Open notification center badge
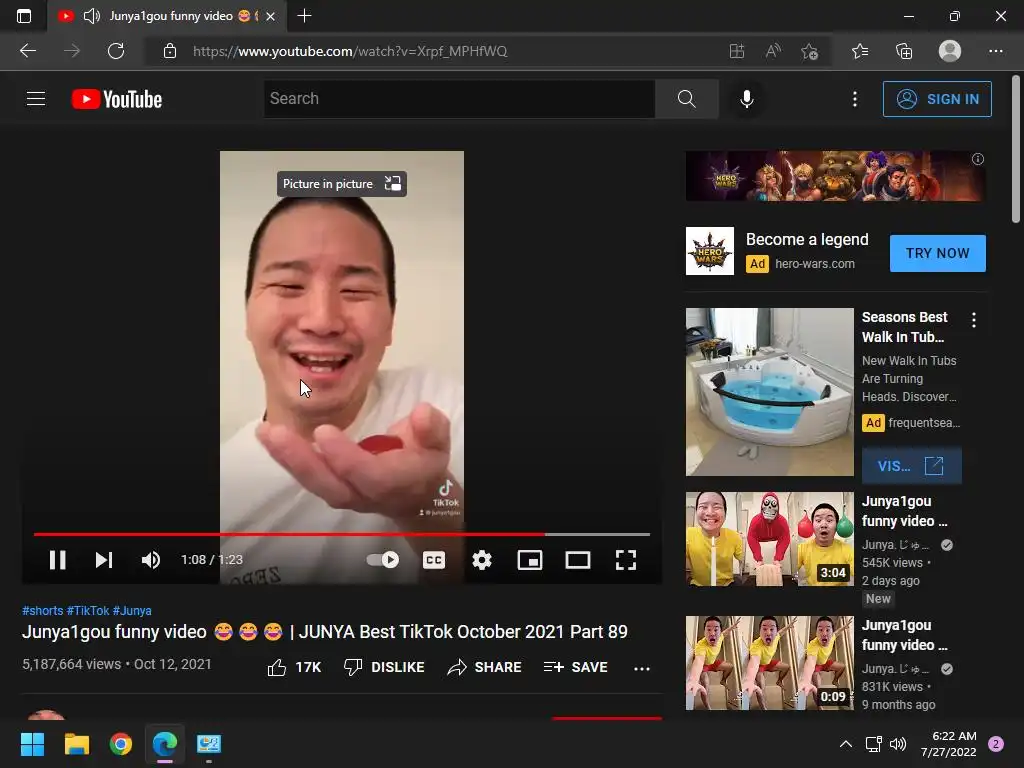 [x=996, y=744]
